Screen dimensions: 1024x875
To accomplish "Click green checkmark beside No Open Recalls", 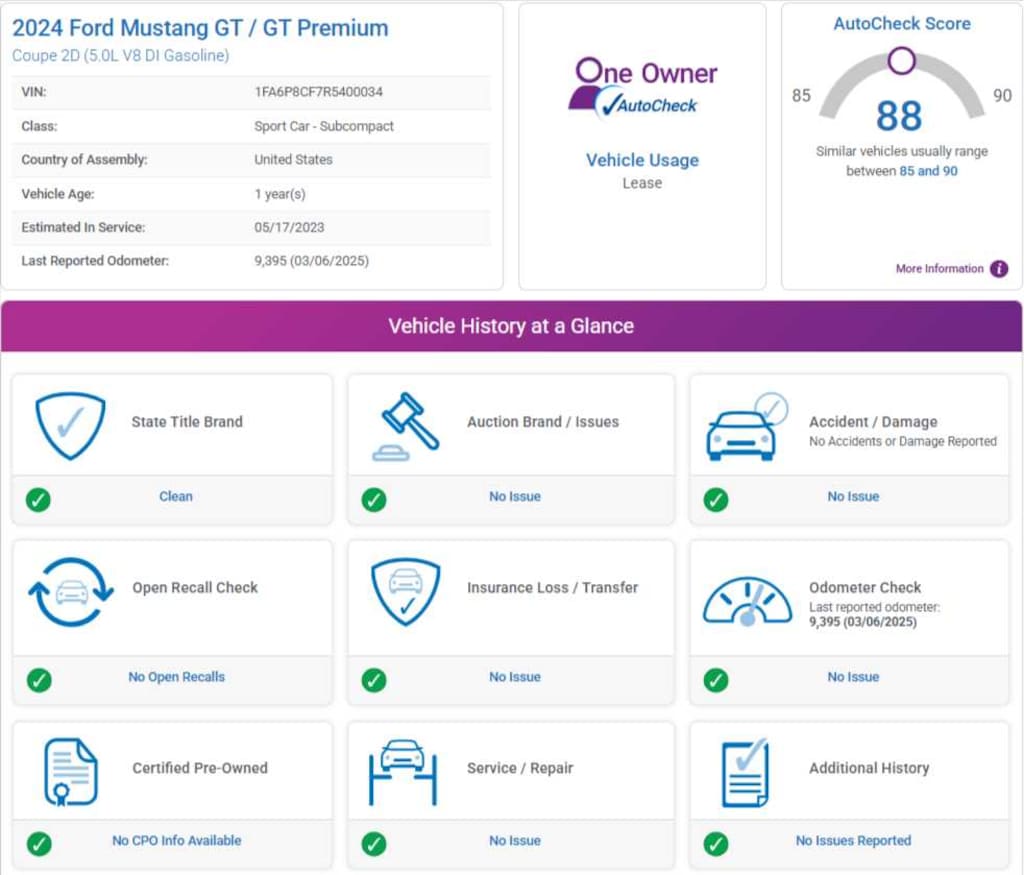I will (38, 679).
